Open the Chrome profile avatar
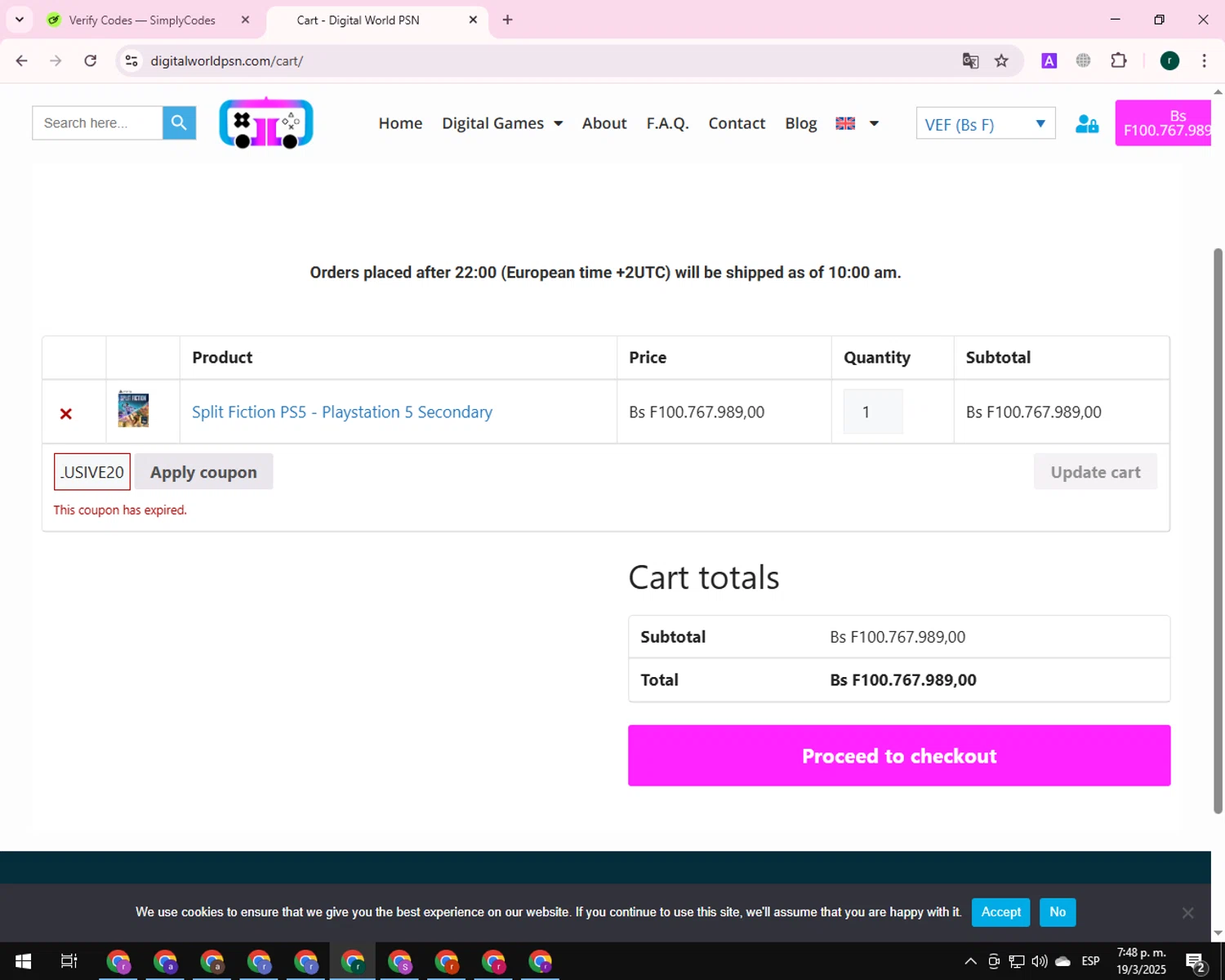This screenshot has width=1225, height=980. click(x=1169, y=60)
